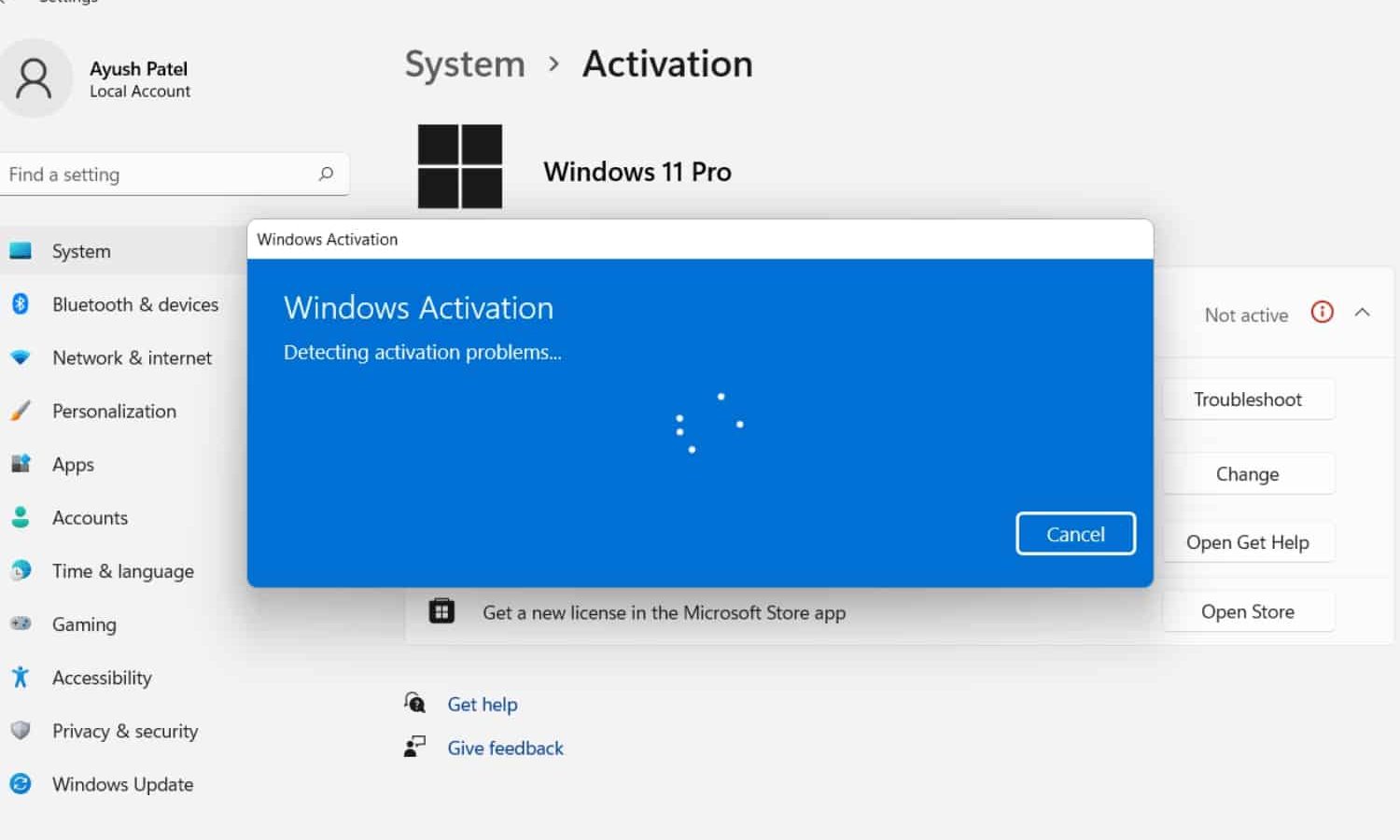Click the search magnifier icon
Image resolution: width=1400 pixels, height=840 pixels.
click(x=326, y=174)
